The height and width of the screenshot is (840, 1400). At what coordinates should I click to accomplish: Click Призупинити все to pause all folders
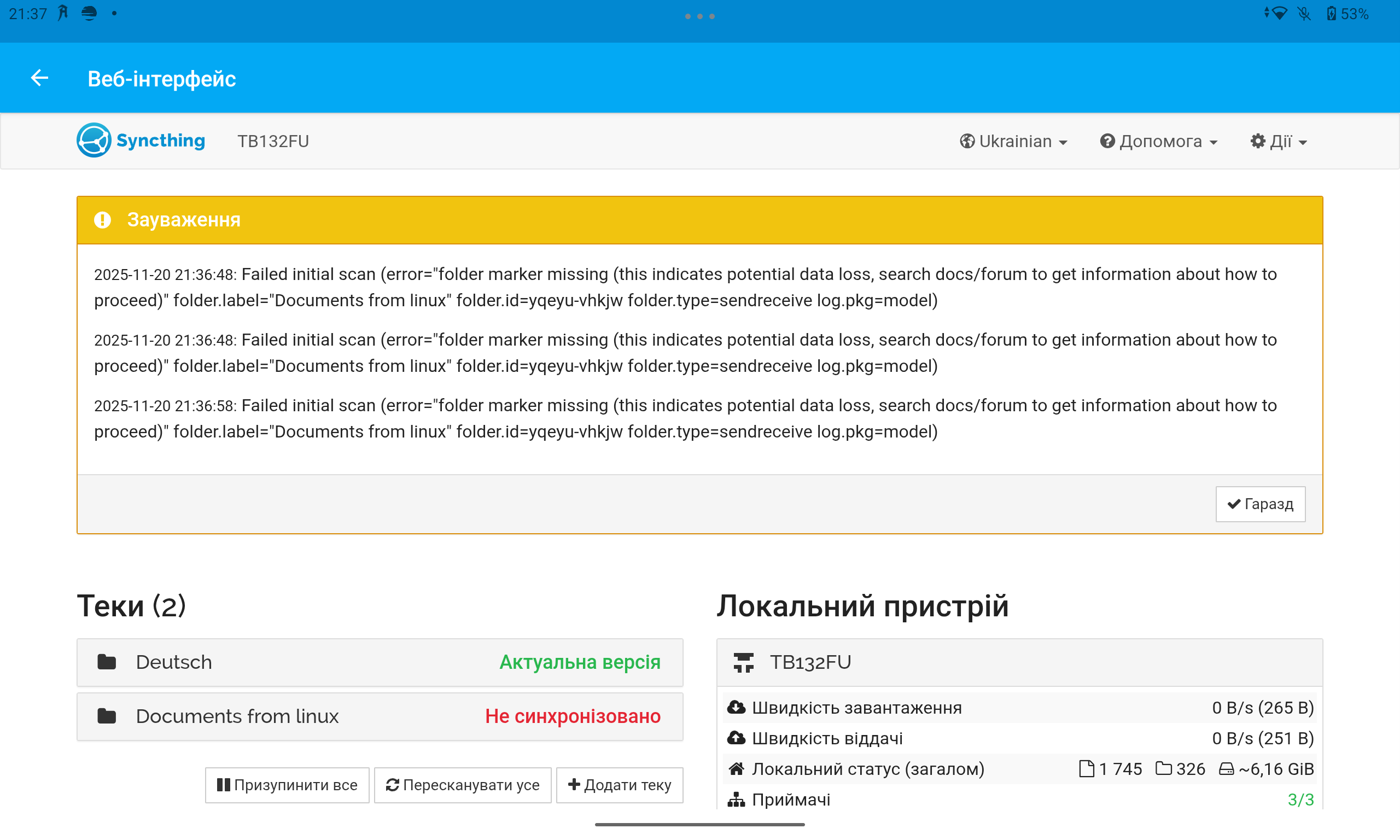(287, 785)
